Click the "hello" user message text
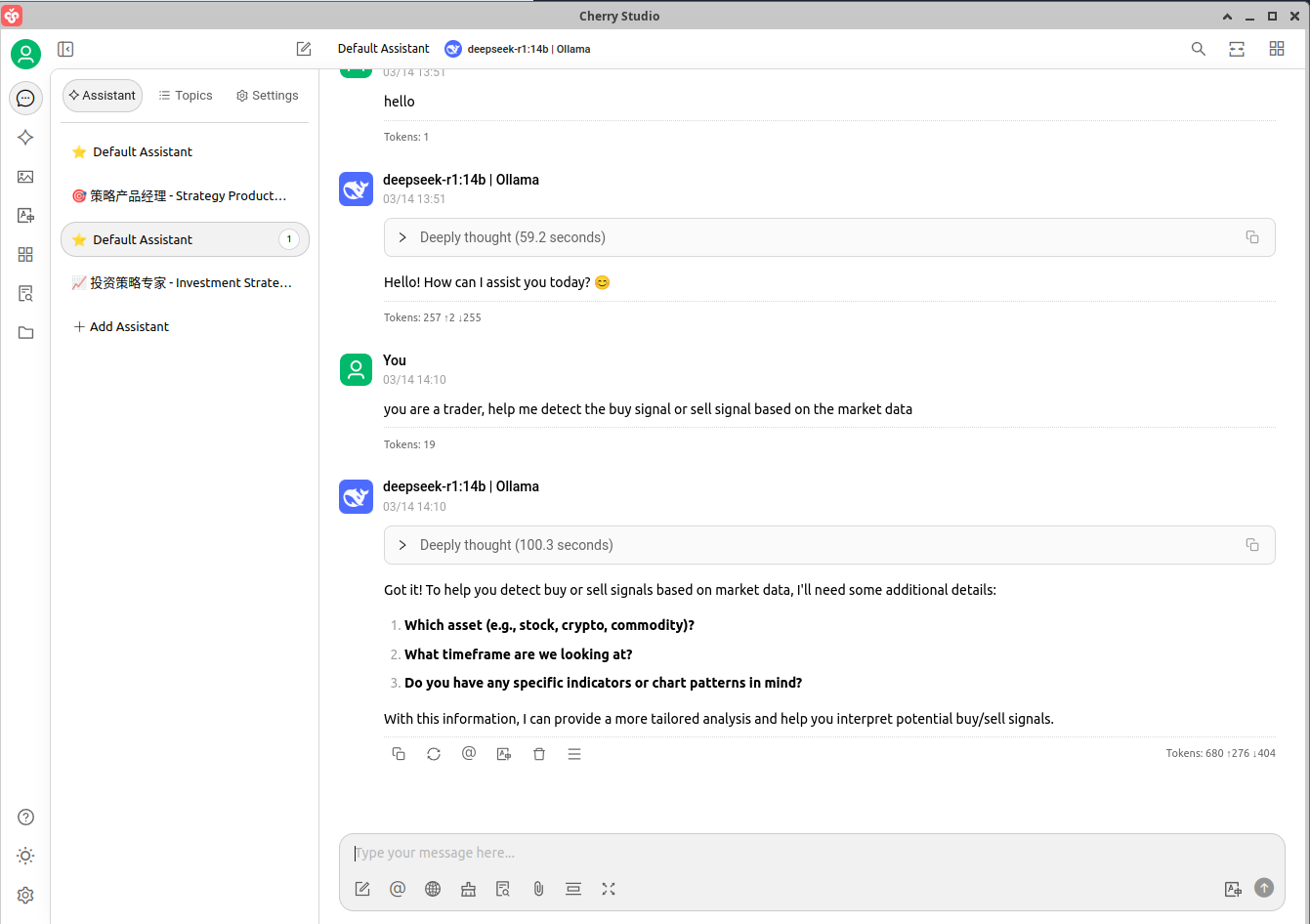Viewport: 1310px width, 924px height. [x=400, y=102]
